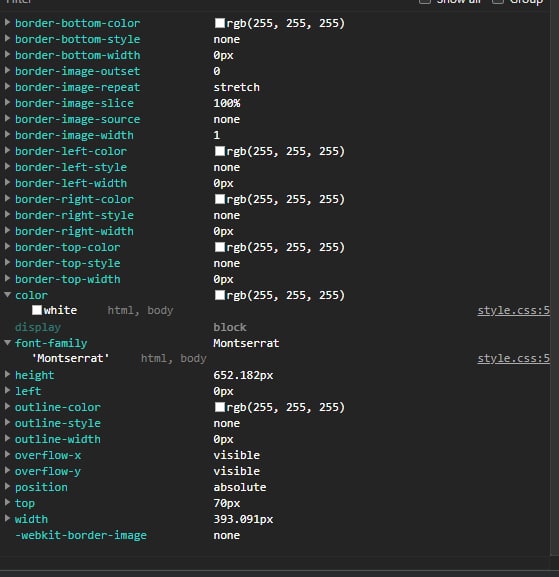The image size is (559, 577).
Task: Click the border-top-color white swatch
Action: click(x=220, y=247)
